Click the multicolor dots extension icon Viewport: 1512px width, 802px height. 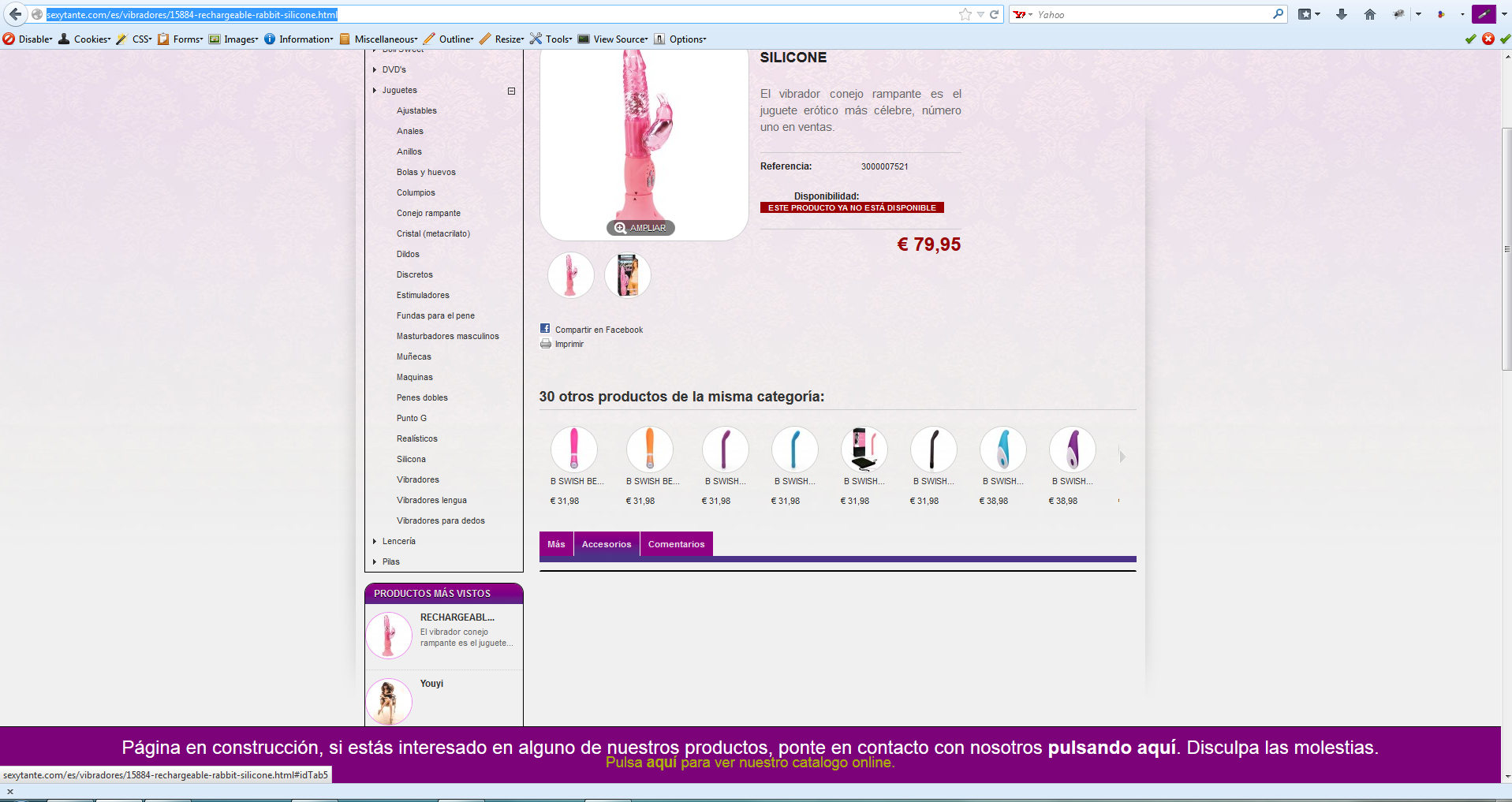click(1441, 14)
